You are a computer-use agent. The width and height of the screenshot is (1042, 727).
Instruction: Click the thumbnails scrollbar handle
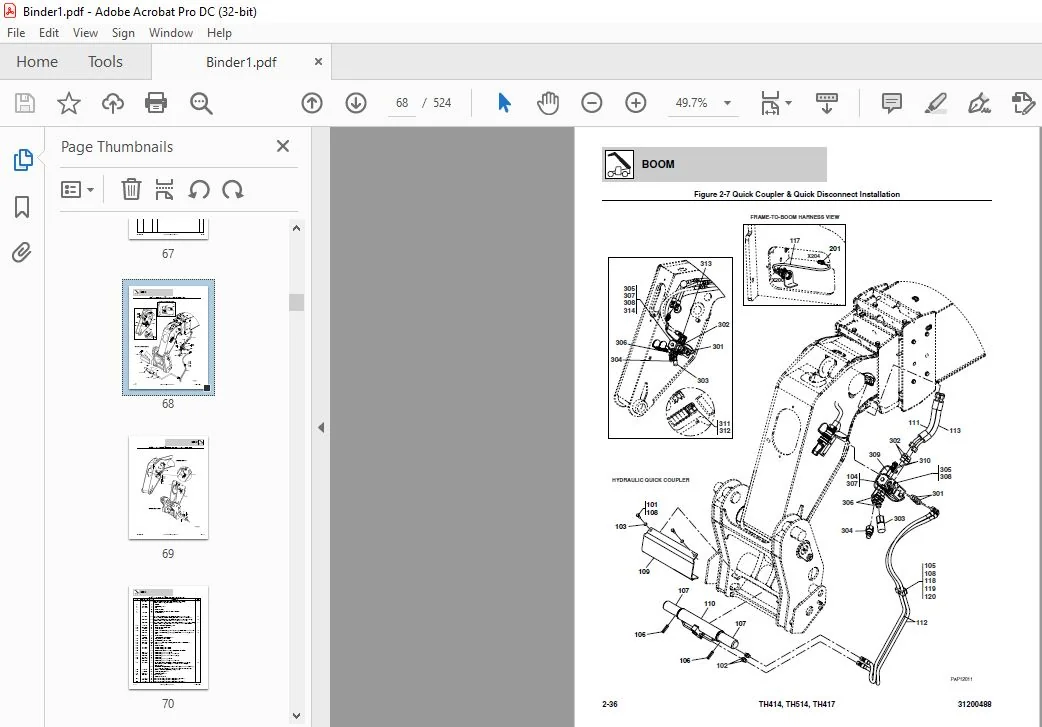296,302
